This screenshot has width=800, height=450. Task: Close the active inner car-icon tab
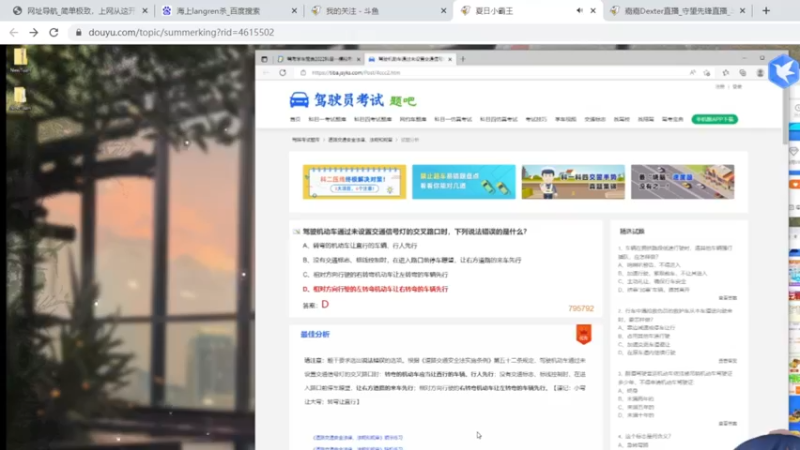click(x=450, y=59)
